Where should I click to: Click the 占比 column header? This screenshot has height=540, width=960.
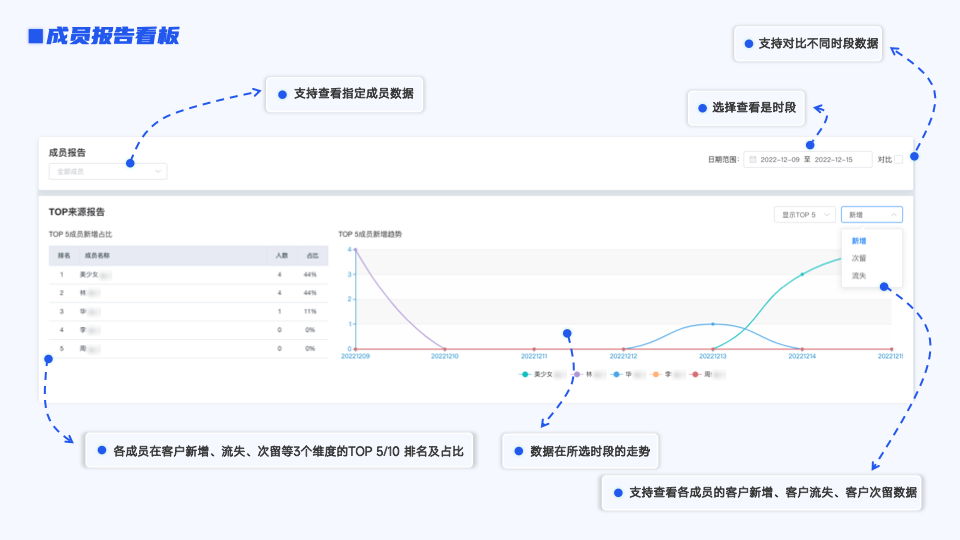pyautogui.click(x=311, y=256)
